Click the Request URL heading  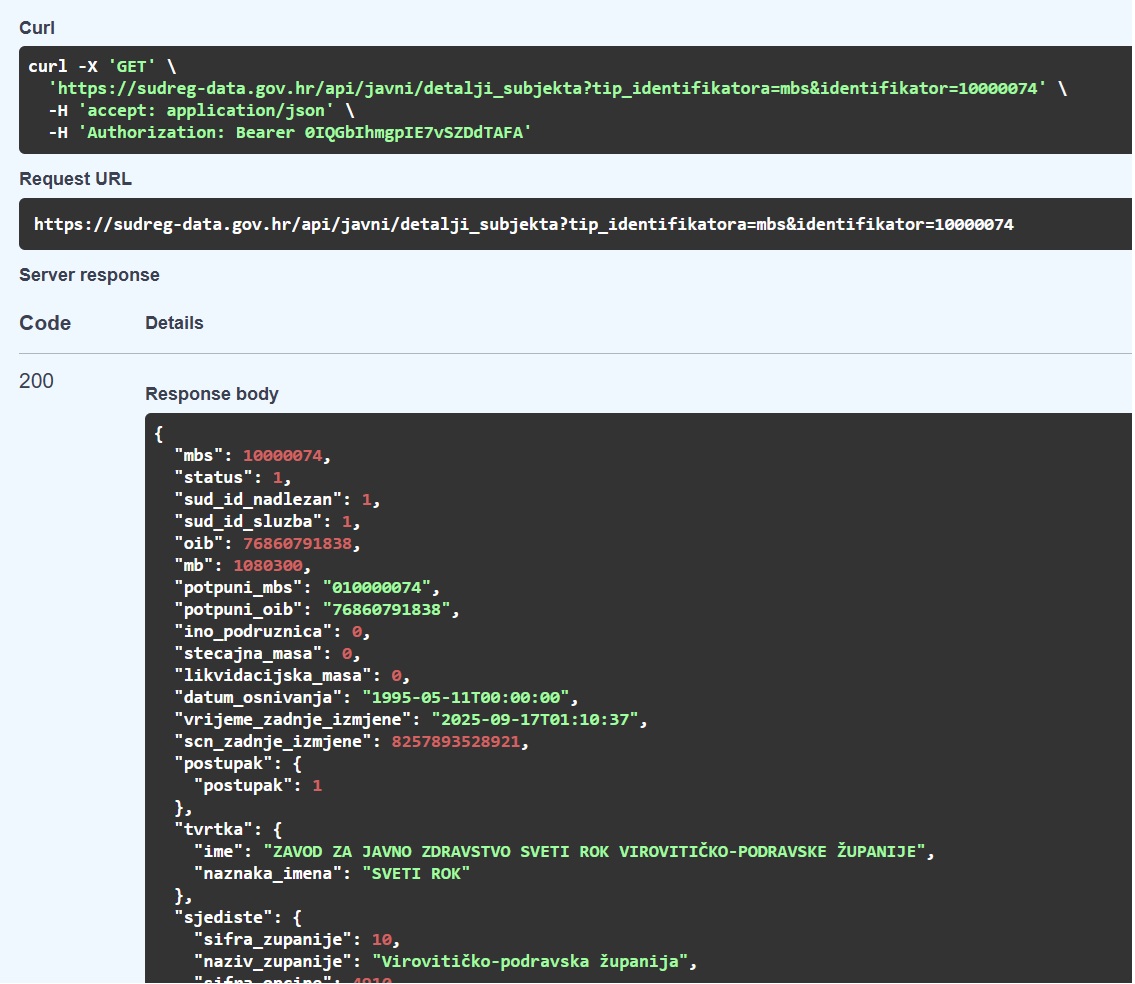click(75, 180)
